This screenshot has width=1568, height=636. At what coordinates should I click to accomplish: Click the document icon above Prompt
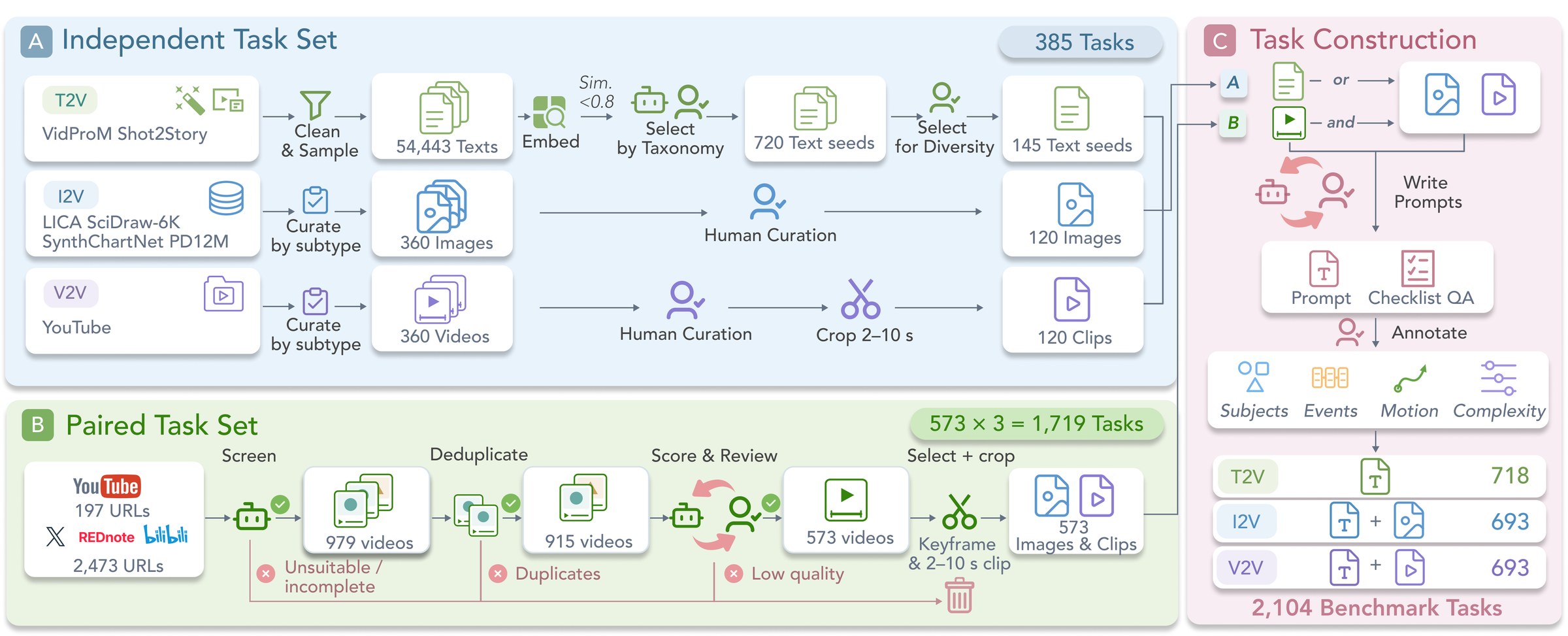point(1324,269)
